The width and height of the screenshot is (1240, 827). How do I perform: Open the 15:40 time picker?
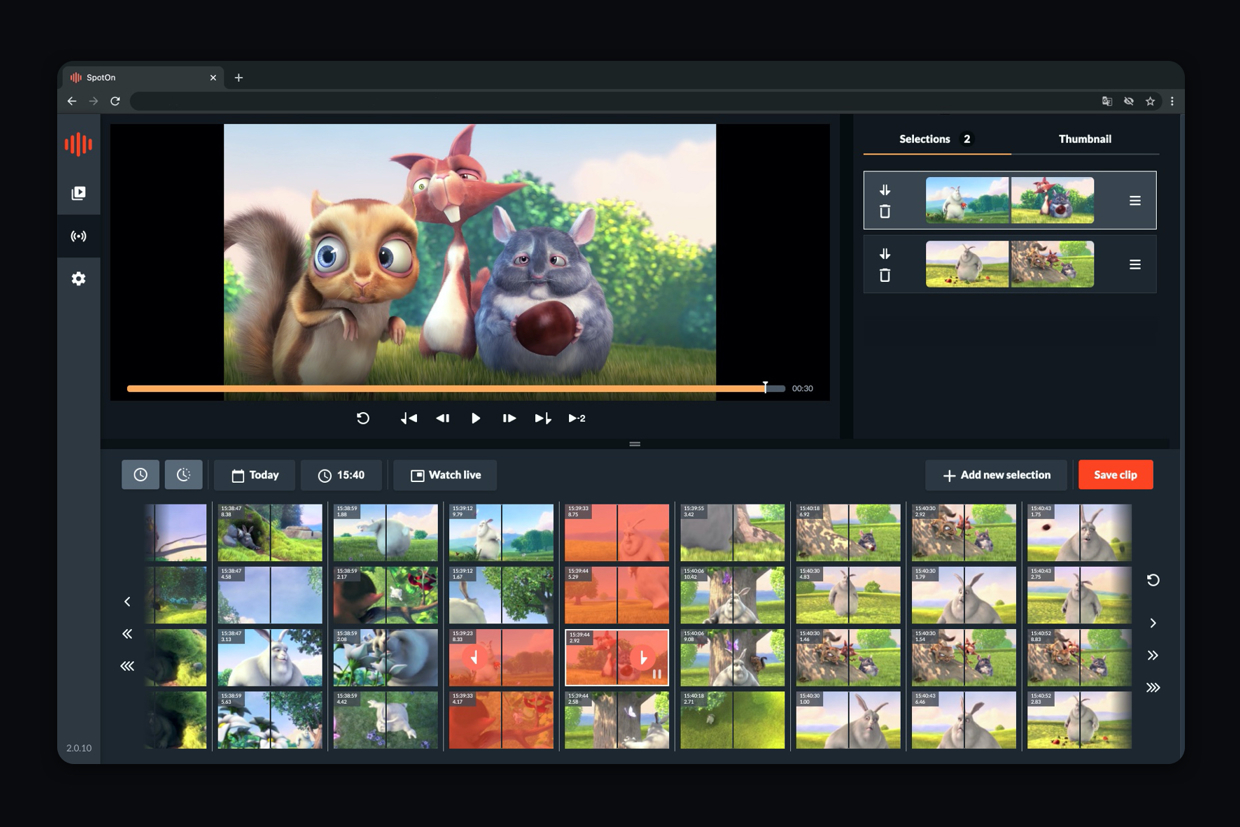click(341, 475)
